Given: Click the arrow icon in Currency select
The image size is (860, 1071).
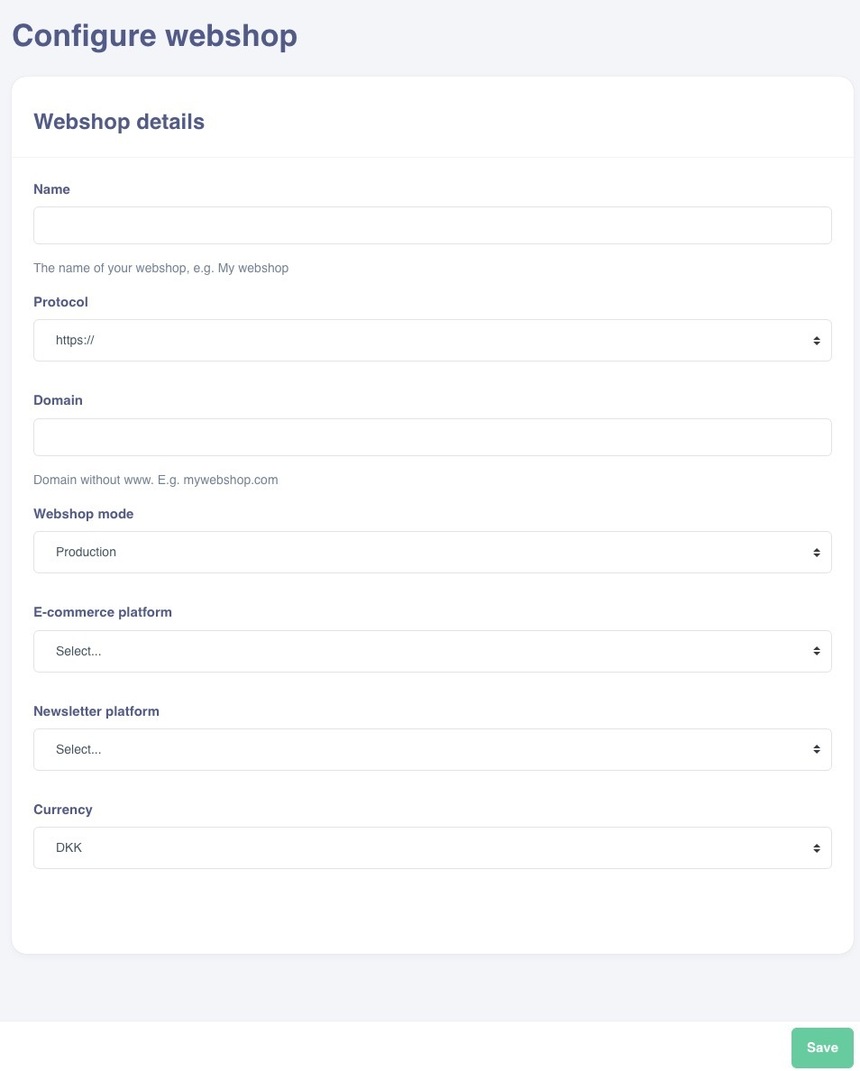Looking at the screenshot, I should coord(816,849).
